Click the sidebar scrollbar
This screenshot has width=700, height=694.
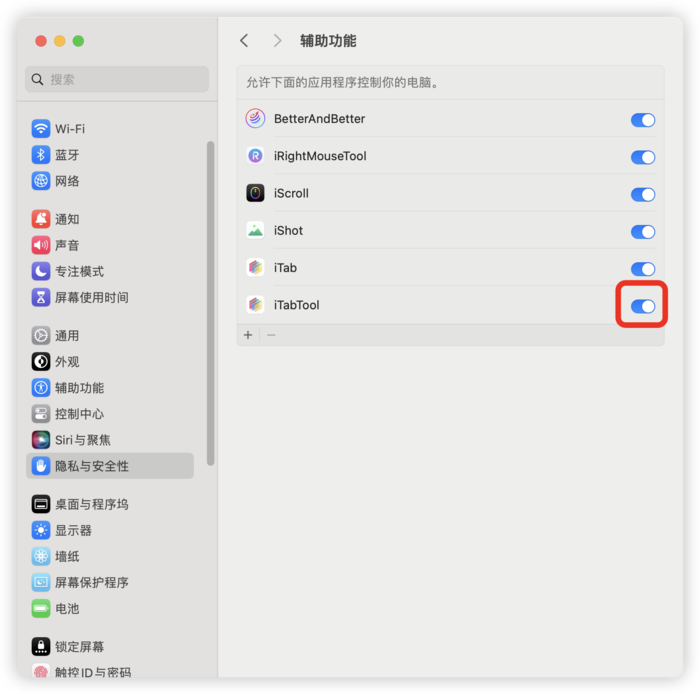[x=211, y=303]
